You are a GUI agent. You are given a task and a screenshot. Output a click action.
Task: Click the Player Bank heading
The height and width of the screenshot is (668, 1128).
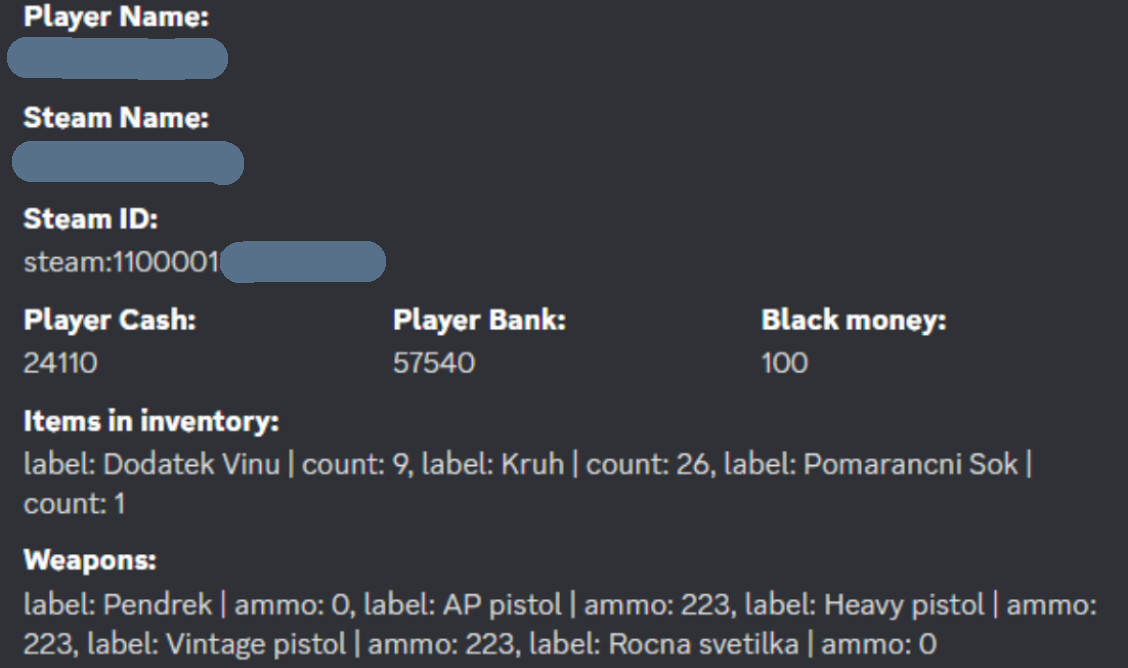pos(479,320)
